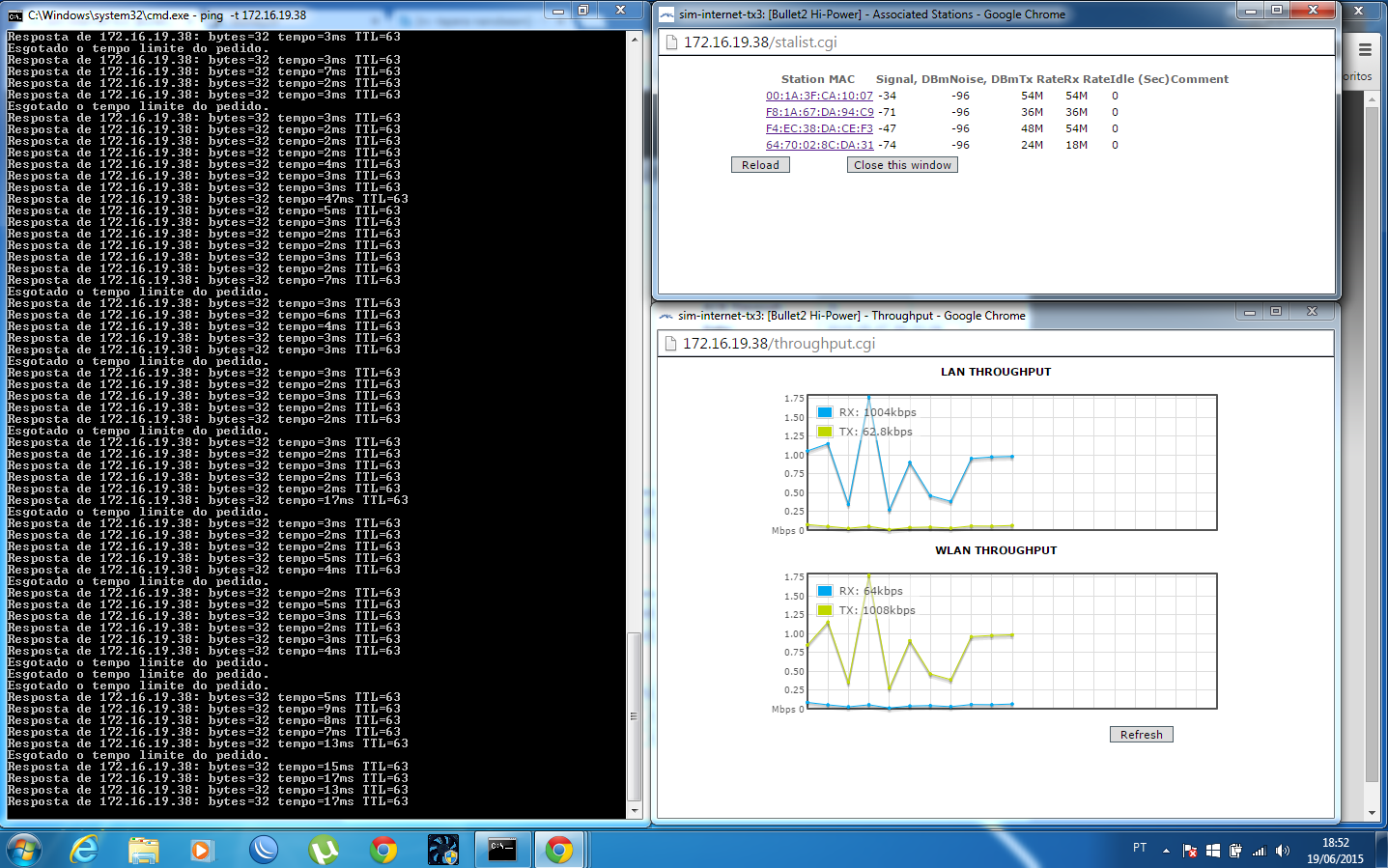Click the 'Close this window' button
Viewport: 1388px width, 868px height.
(x=902, y=165)
